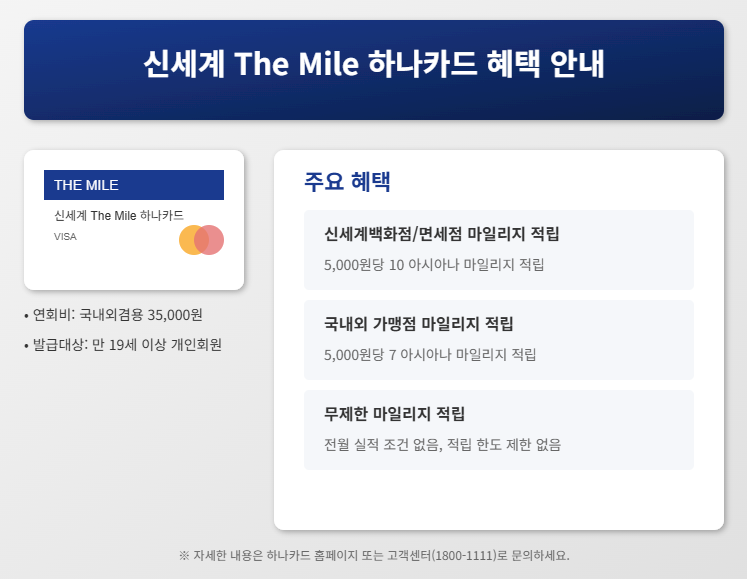Click the VISA label on the card

click(65, 237)
